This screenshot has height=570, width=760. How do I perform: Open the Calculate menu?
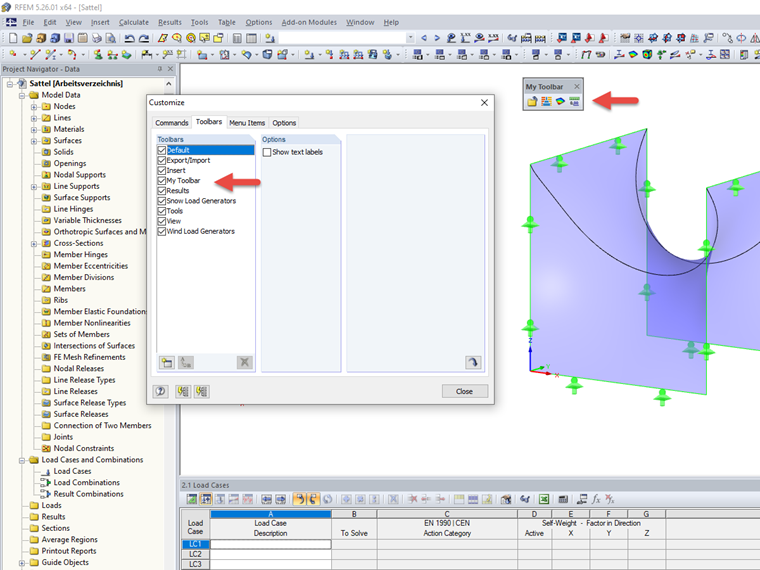134,22
